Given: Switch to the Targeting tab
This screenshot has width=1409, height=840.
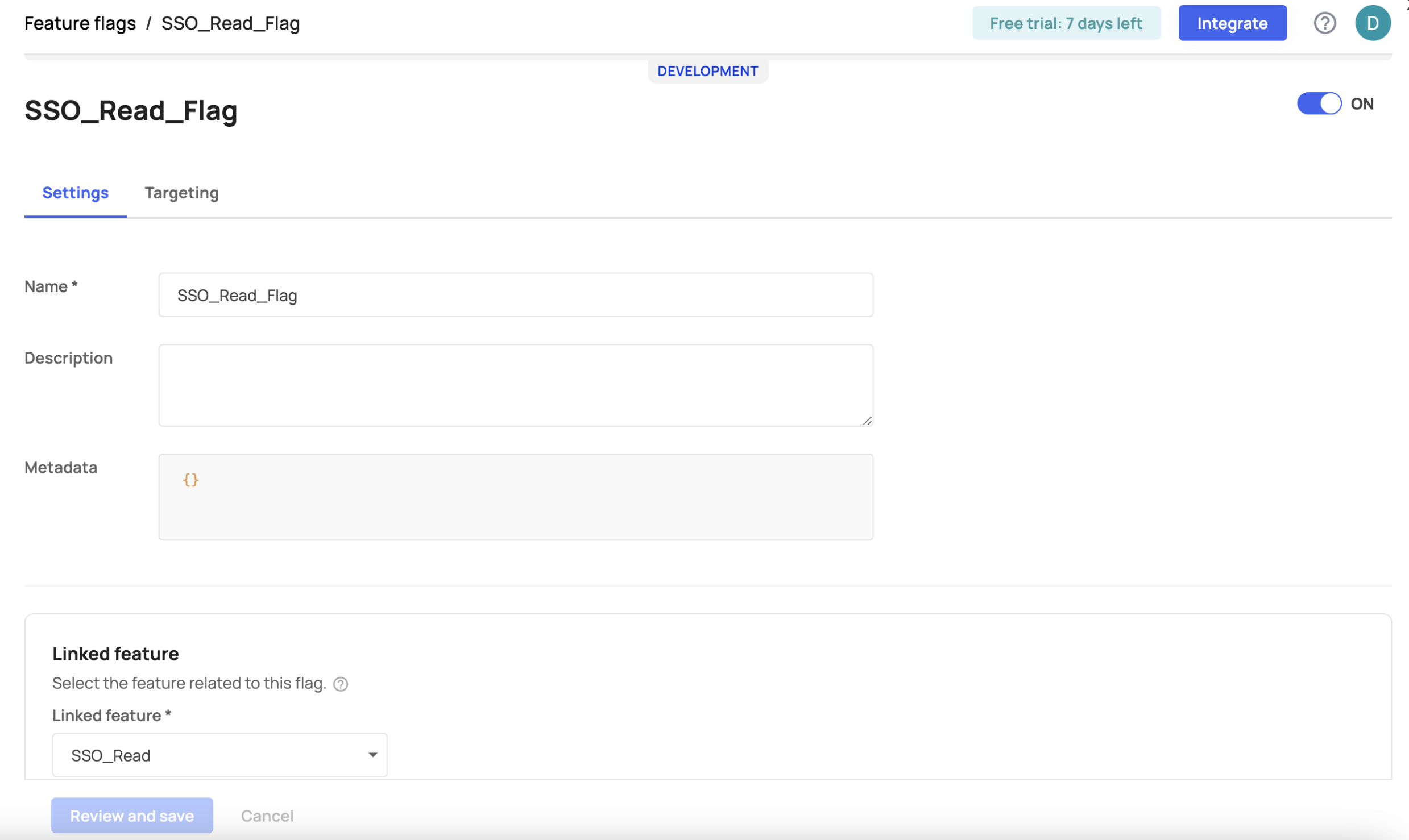Looking at the screenshot, I should pos(181,192).
